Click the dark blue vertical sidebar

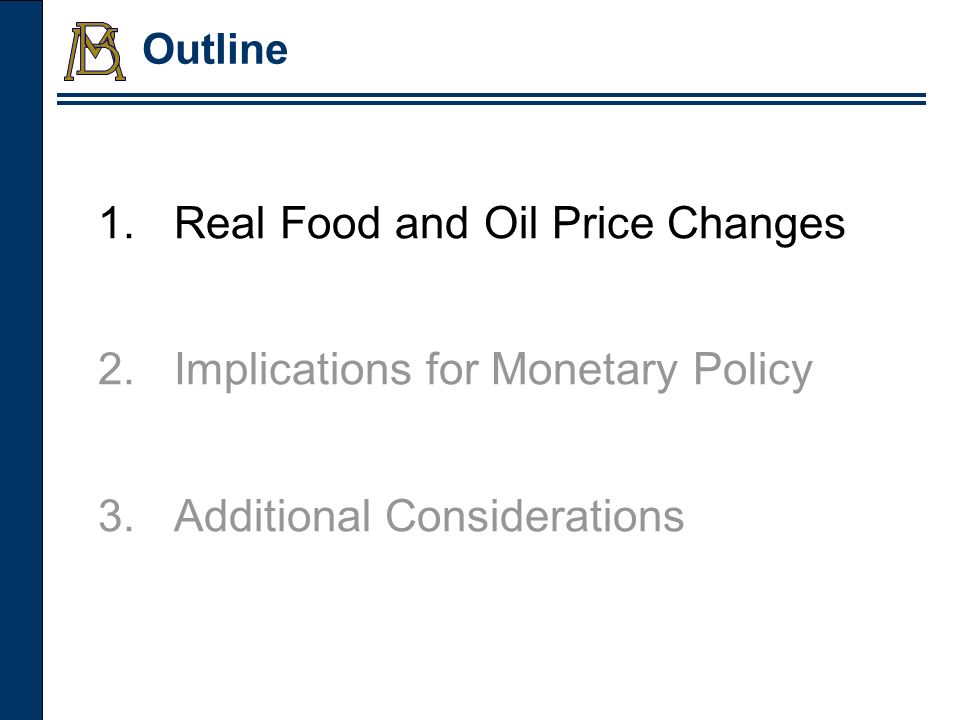pos(21,360)
